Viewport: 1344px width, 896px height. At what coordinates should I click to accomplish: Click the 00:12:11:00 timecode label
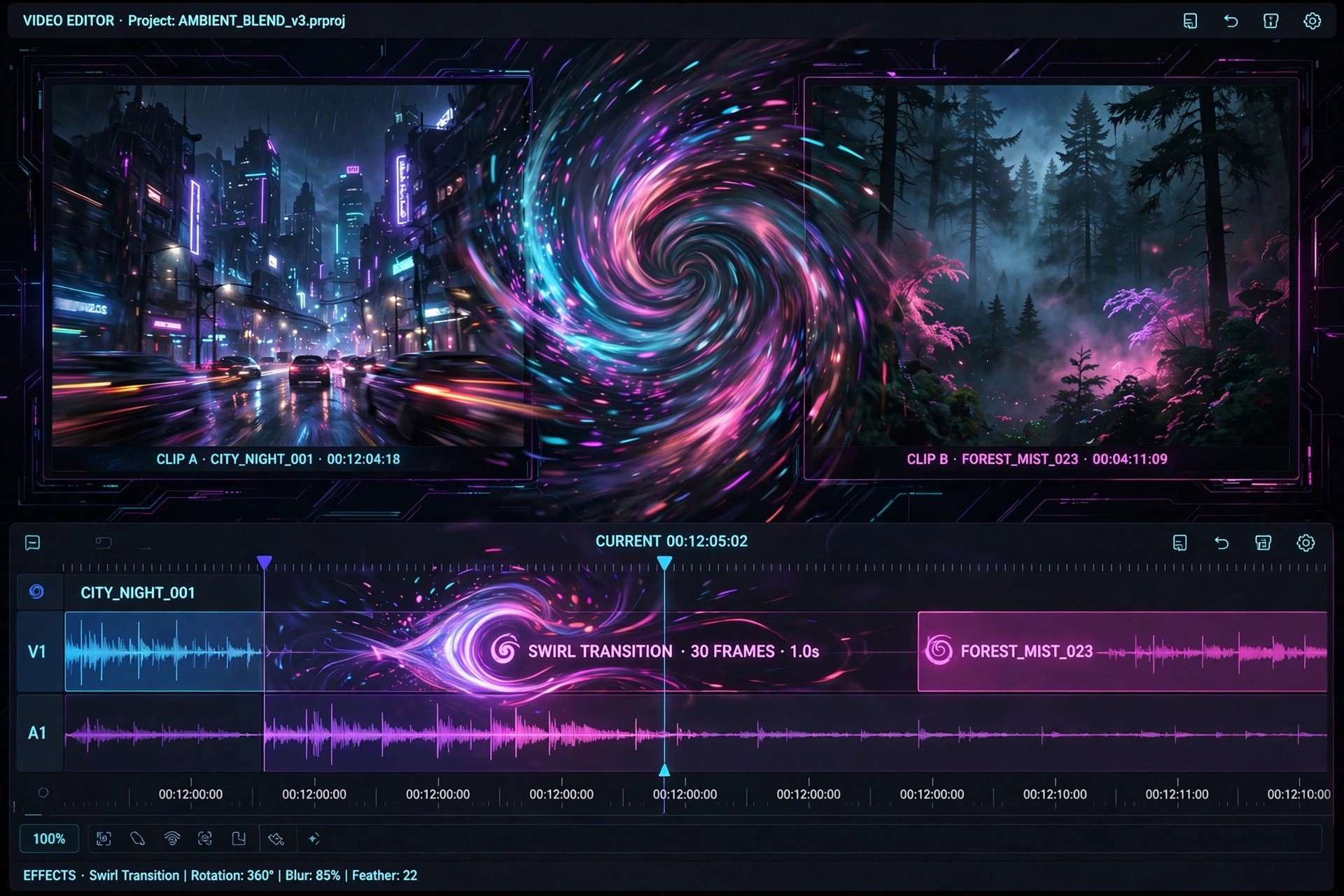(1177, 794)
